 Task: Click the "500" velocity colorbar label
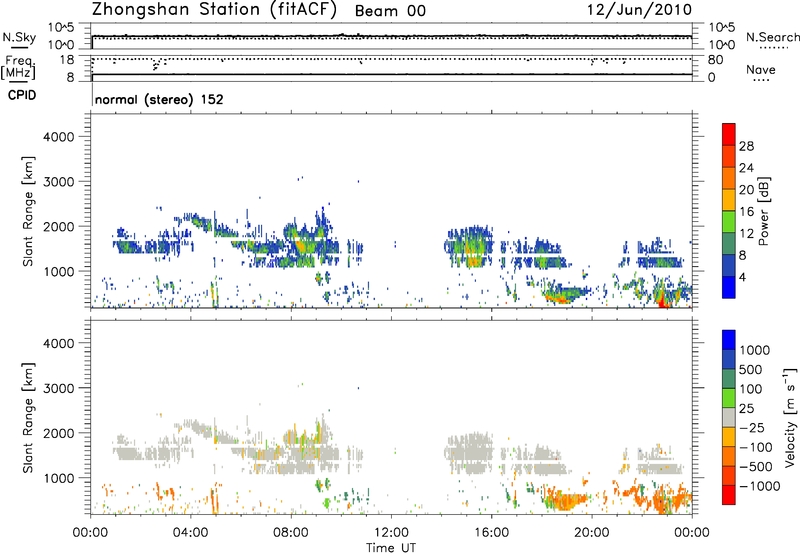(751, 370)
